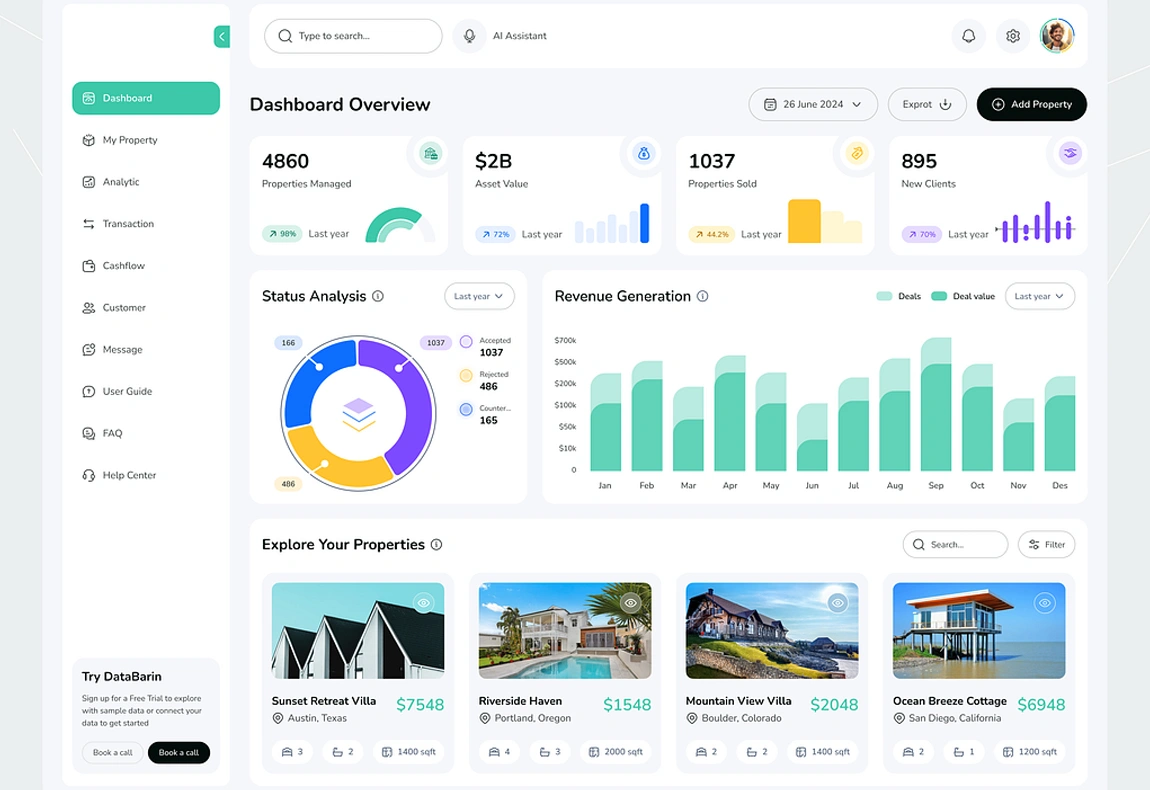Open settings via the gear icon
This screenshot has height=790, width=1150.
coord(1013,36)
